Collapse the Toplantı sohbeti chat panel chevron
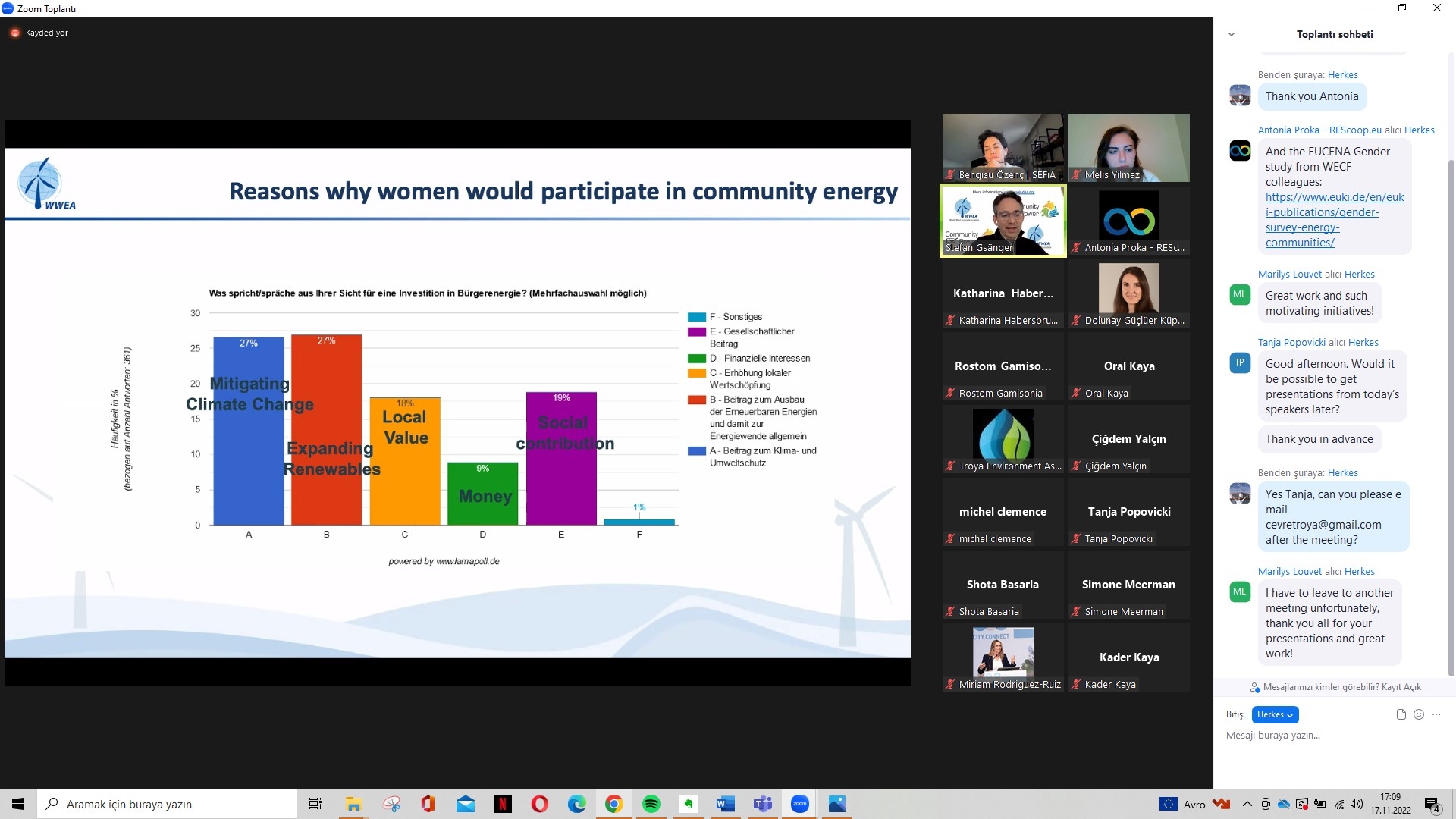The height and width of the screenshot is (819, 1456). click(x=1232, y=34)
